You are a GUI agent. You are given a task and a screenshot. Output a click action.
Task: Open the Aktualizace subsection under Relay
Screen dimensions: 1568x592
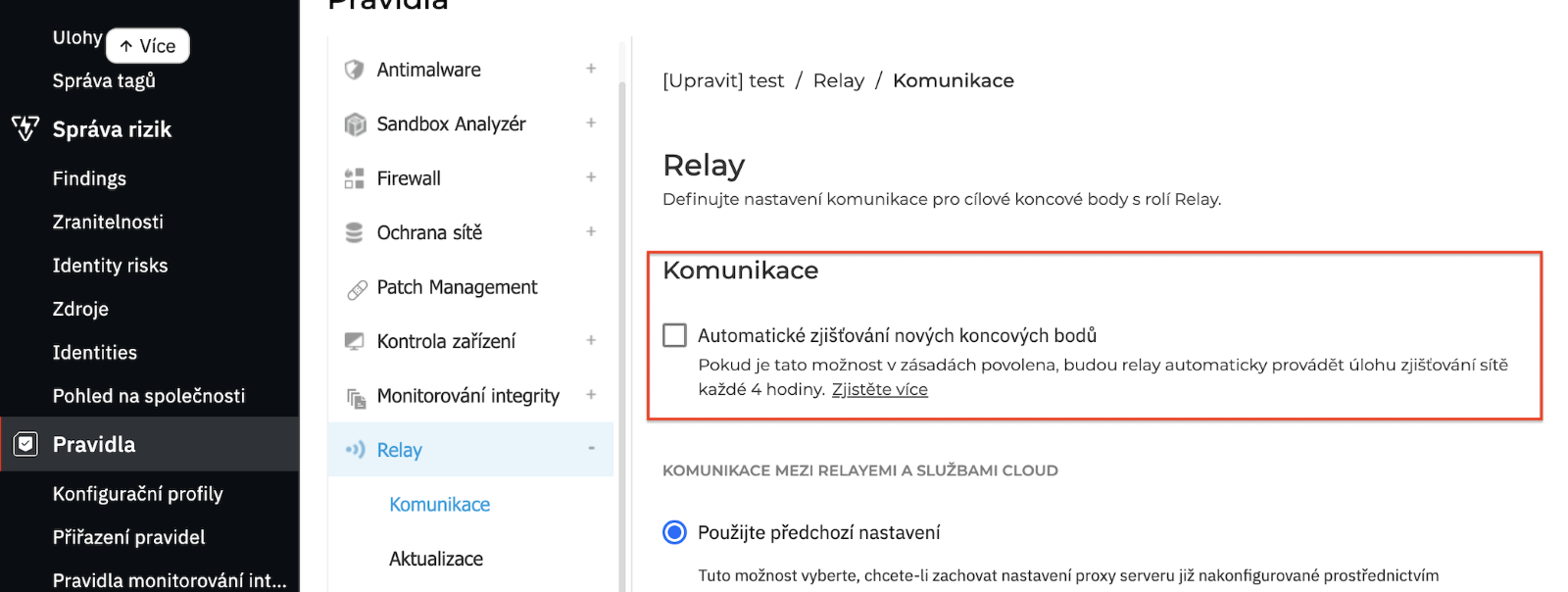tap(436, 559)
